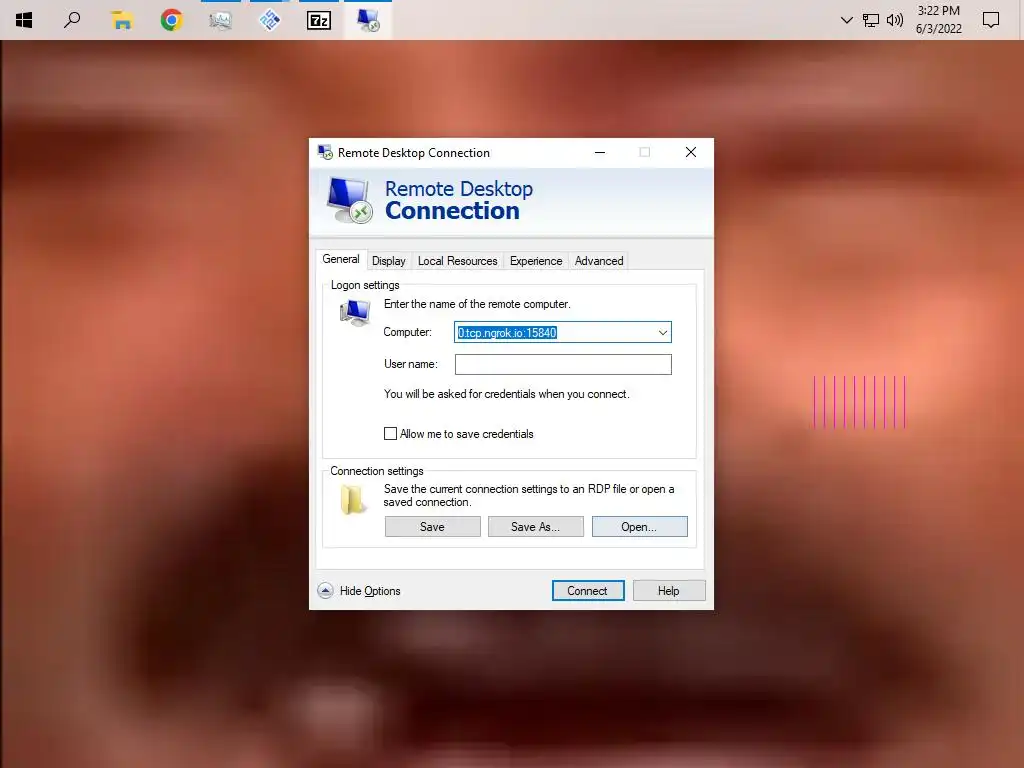This screenshot has width=1024, height=768.
Task: Close the Remote Desktop Connection window
Action: coord(691,152)
